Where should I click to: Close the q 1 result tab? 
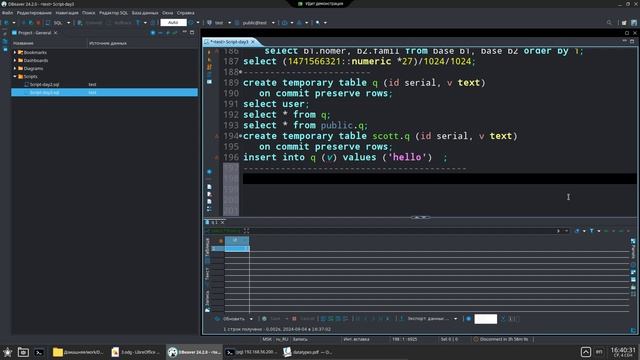click(222, 222)
